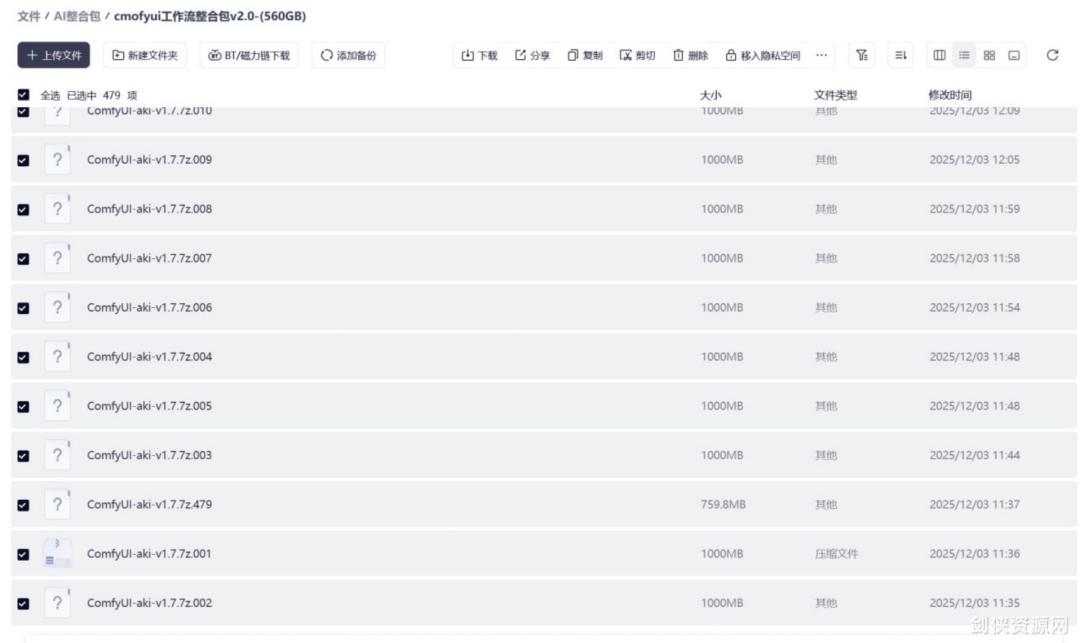
Task: Create a new folder with 新建文件夹
Action: pos(145,56)
